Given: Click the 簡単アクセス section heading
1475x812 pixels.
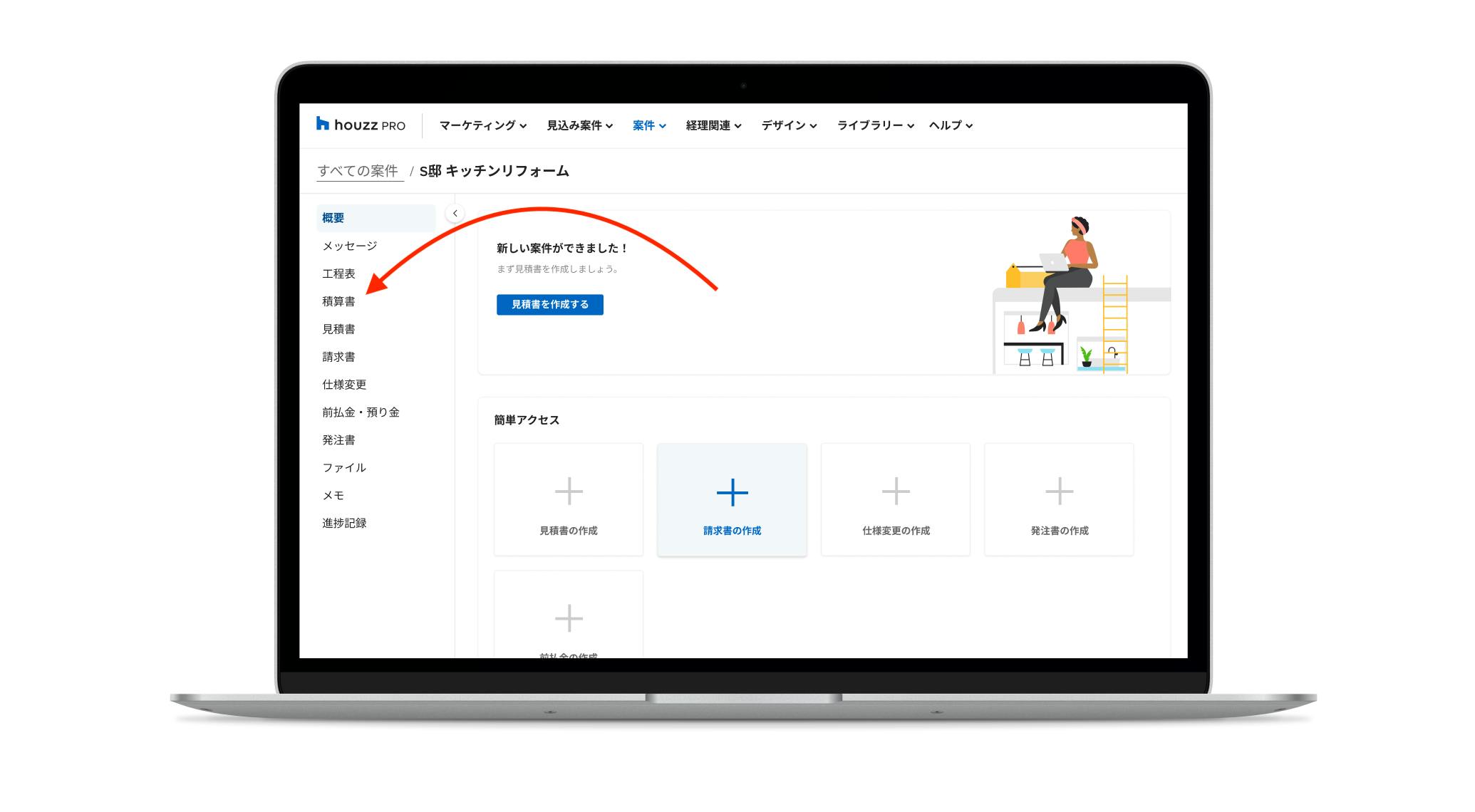Looking at the screenshot, I should point(527,420).
